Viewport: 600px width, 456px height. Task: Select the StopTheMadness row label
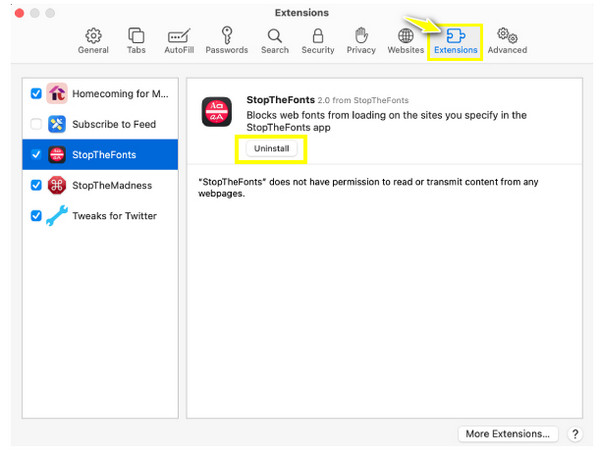[x=112, y=185]
